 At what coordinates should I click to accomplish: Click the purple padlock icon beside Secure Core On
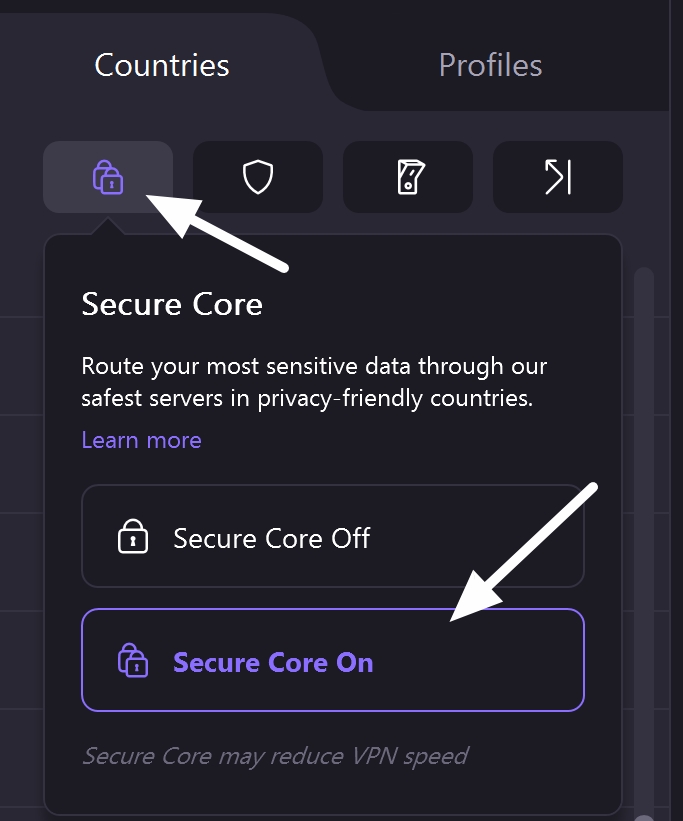135,661
